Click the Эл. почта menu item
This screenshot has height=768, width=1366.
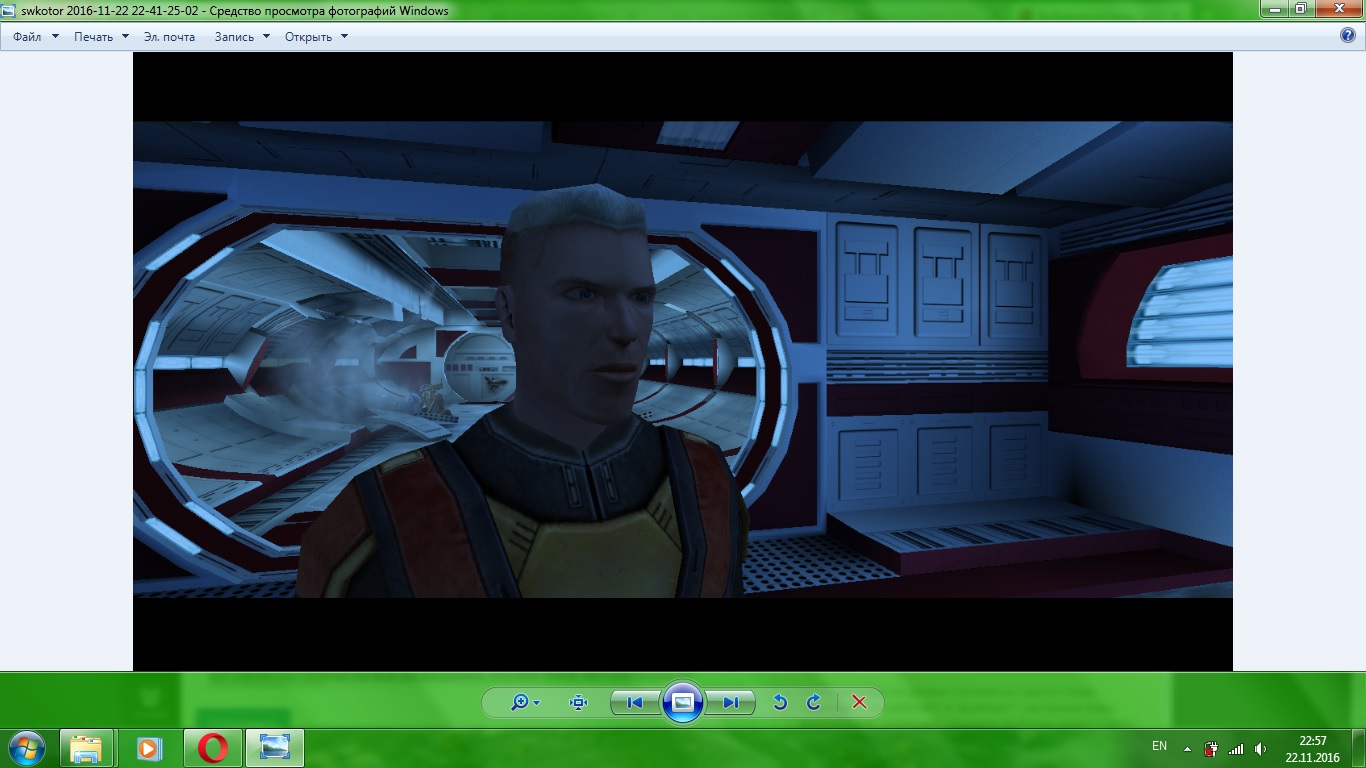point(169,37)
